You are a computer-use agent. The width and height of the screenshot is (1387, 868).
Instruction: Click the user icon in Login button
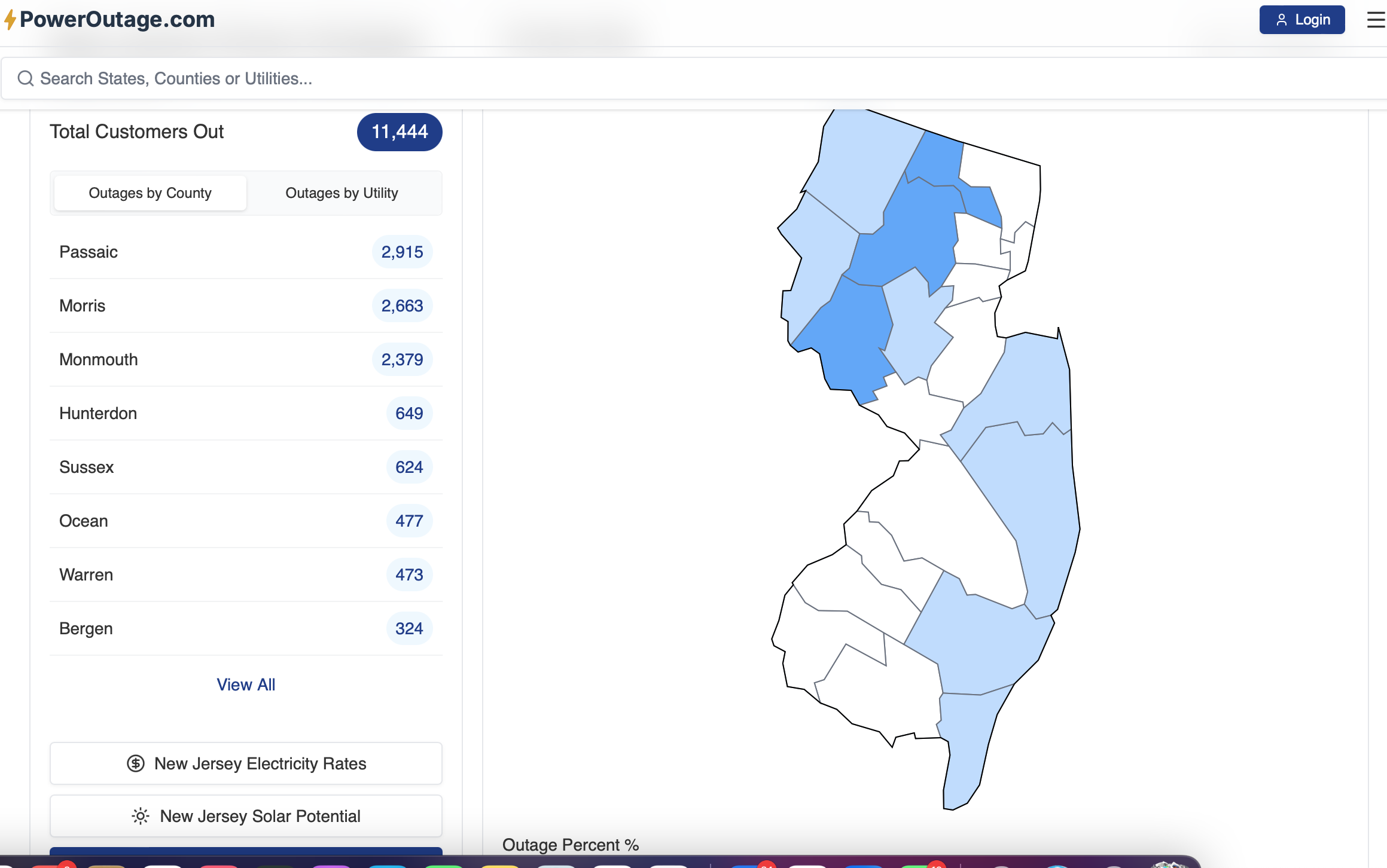click(1281, 20)
